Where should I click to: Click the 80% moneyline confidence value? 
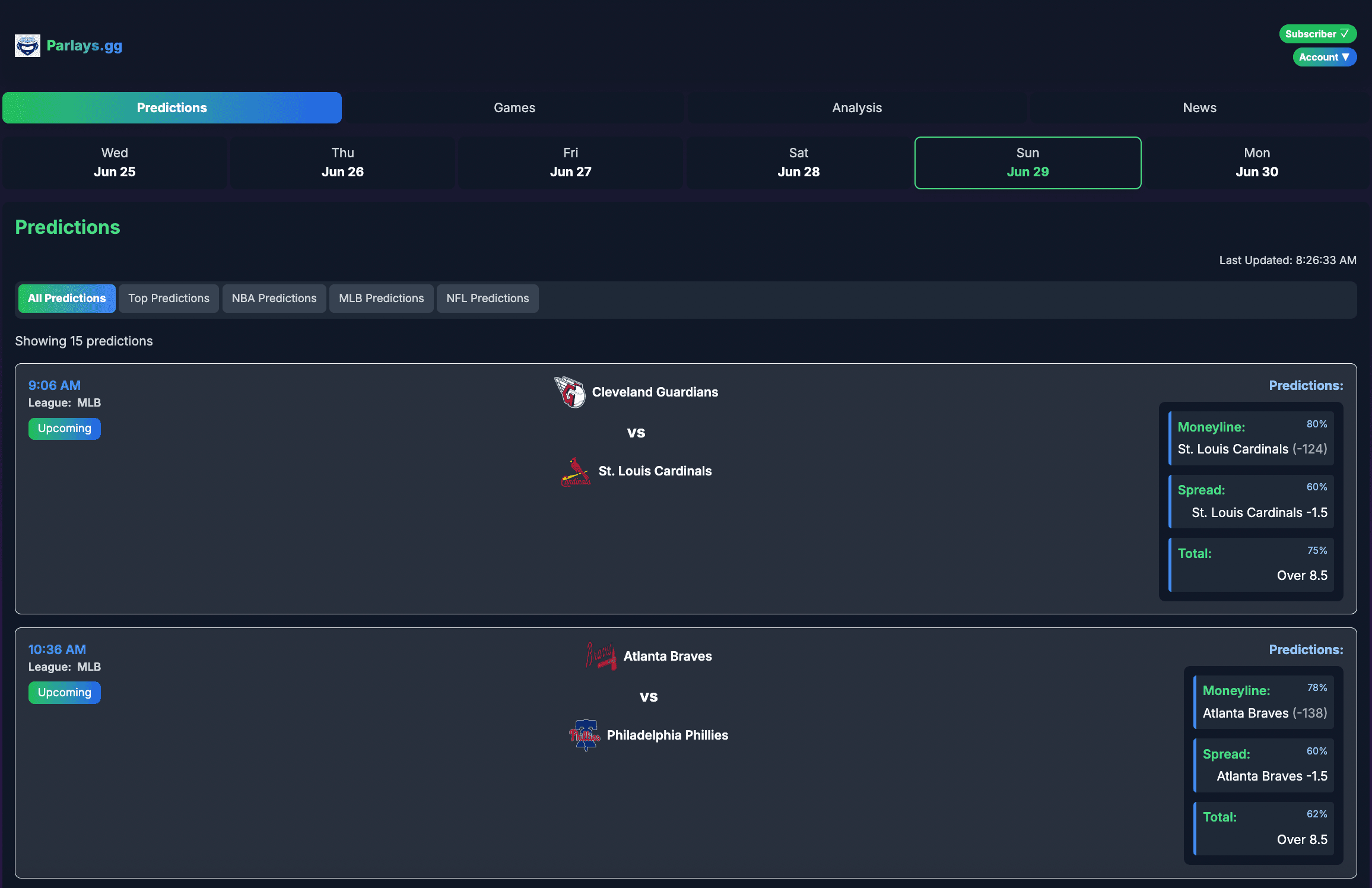click(x=1317, y=424)
